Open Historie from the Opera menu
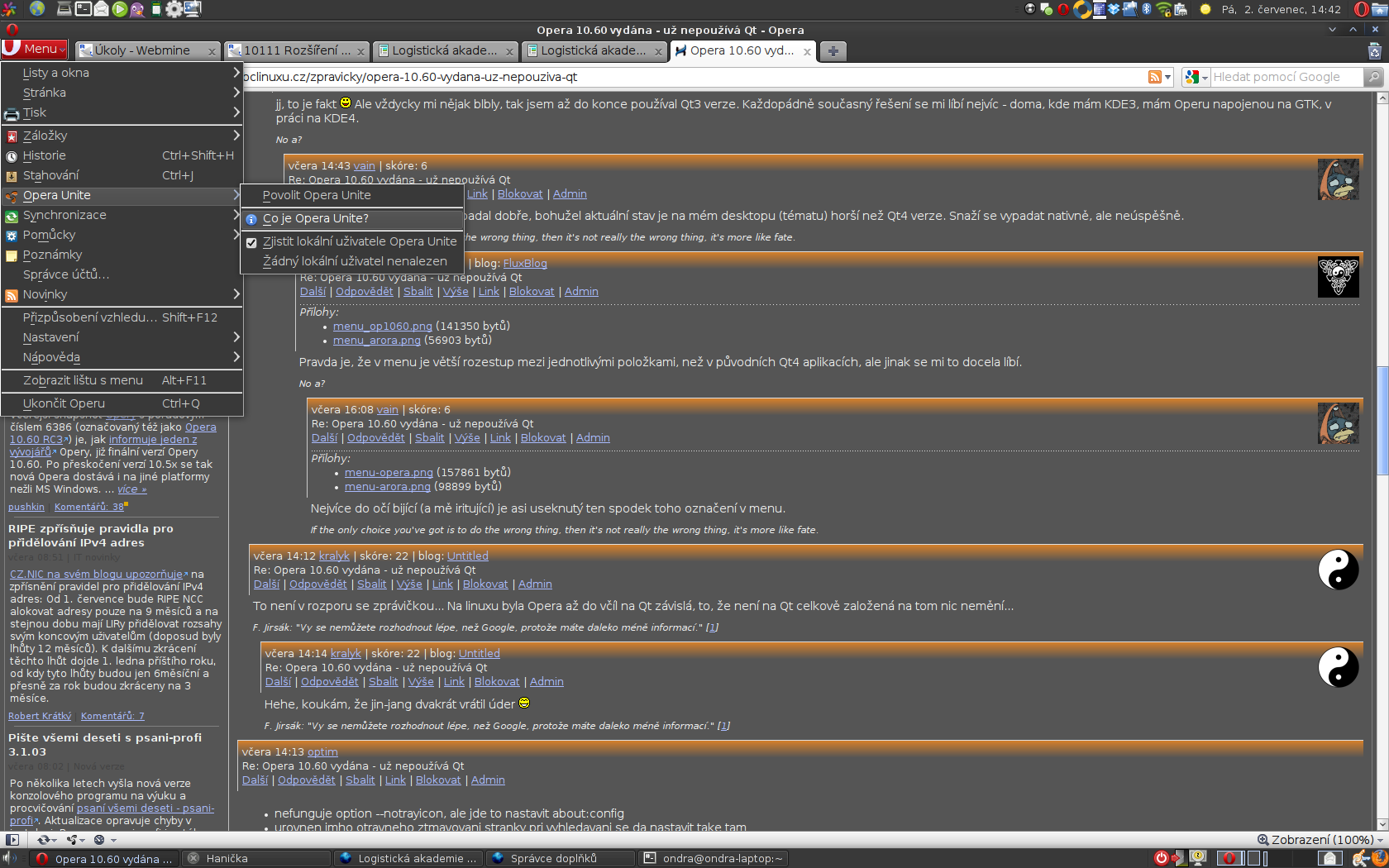 (x=122, y=155)
